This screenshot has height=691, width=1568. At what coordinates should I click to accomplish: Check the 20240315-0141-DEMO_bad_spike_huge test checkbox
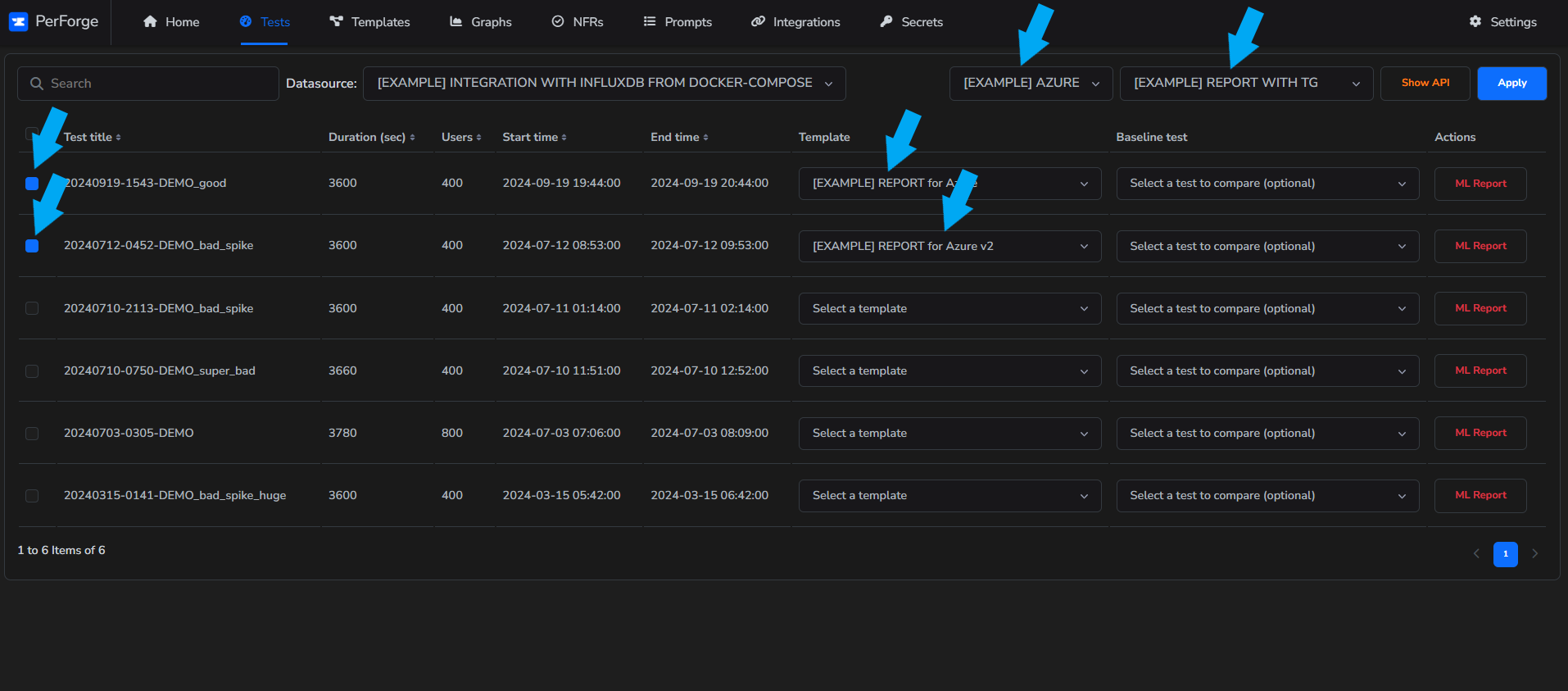32,496
